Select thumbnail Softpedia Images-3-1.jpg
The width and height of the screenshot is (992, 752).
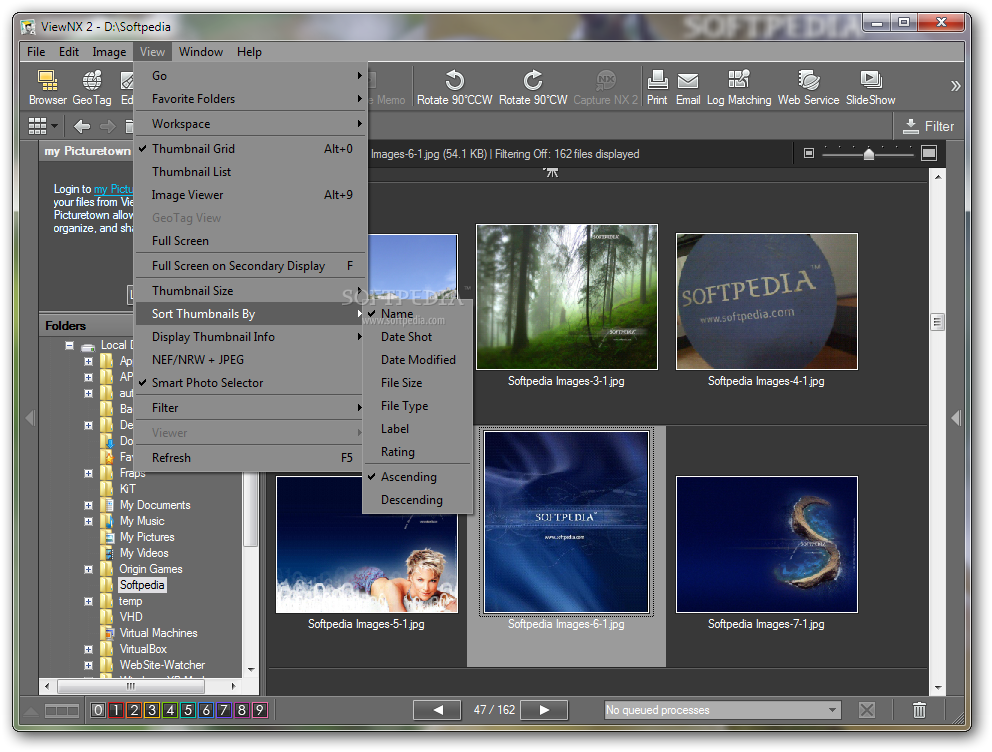[567, 297]
